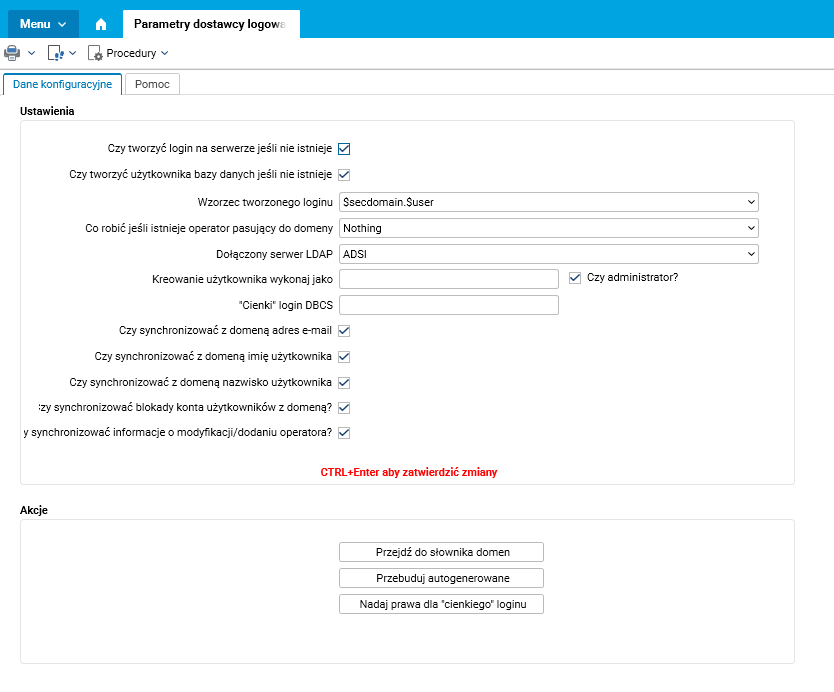This screenshot has width=834, height=692.
Task: Click the printer icon in toolbar
Action: [x=12, y=53]
